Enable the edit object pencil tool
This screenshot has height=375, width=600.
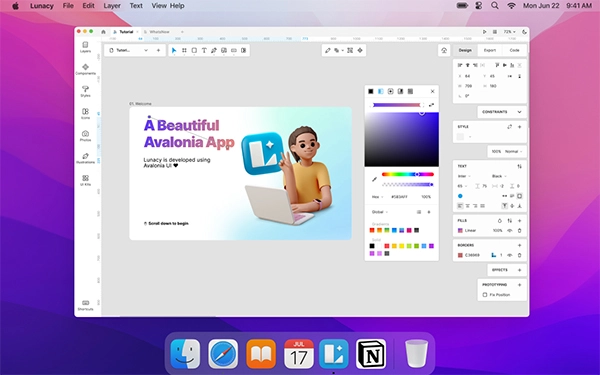pyautogui.click(x=328, y=50)
